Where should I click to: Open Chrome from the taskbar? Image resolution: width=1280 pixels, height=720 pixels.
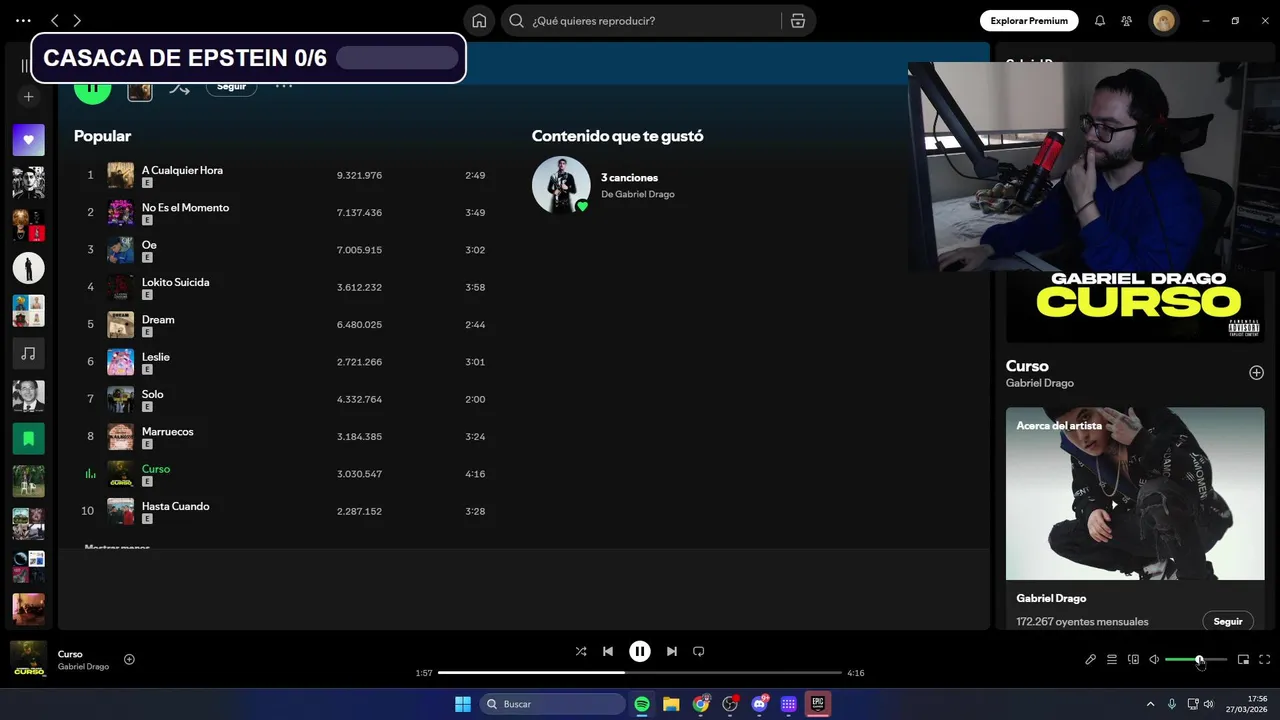[701, 704]
